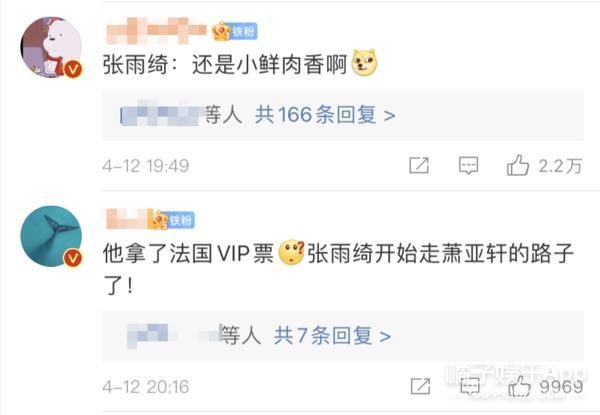Click the first commenter's blurred username
Screen dimensions: 600x415
[157, 31]
